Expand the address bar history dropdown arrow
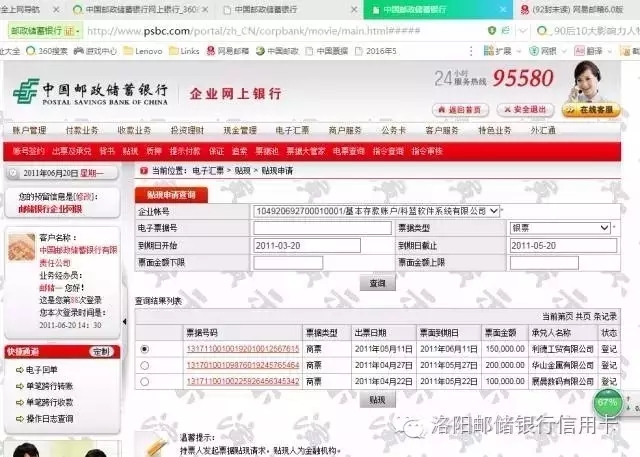The image size is (640, 457). pos(523,31)
